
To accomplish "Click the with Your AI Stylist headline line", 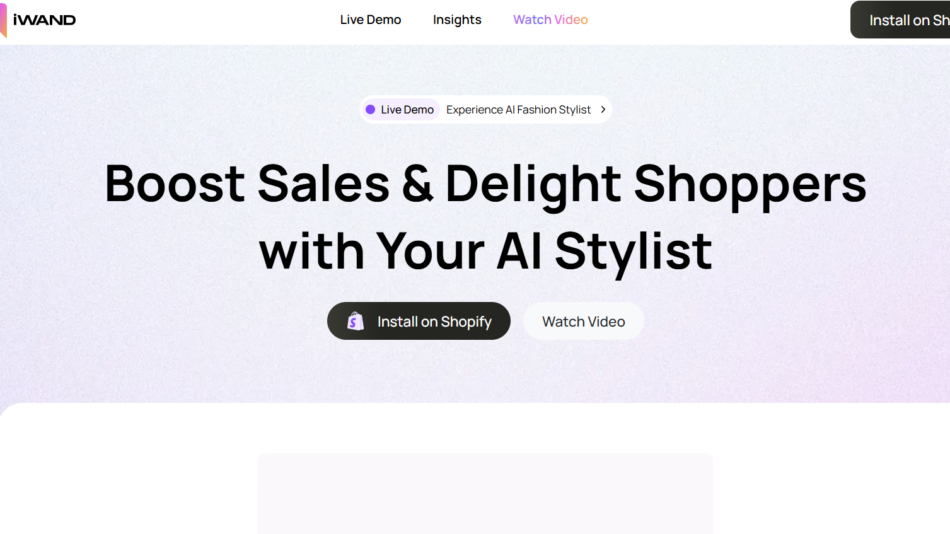I will coord(485,250).
